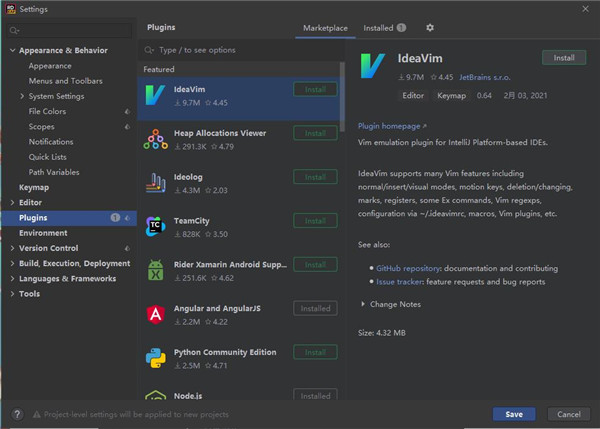Screen dimensions: 600x429
Task: Switch to the Marketplace tab
Action: point(325,28)
